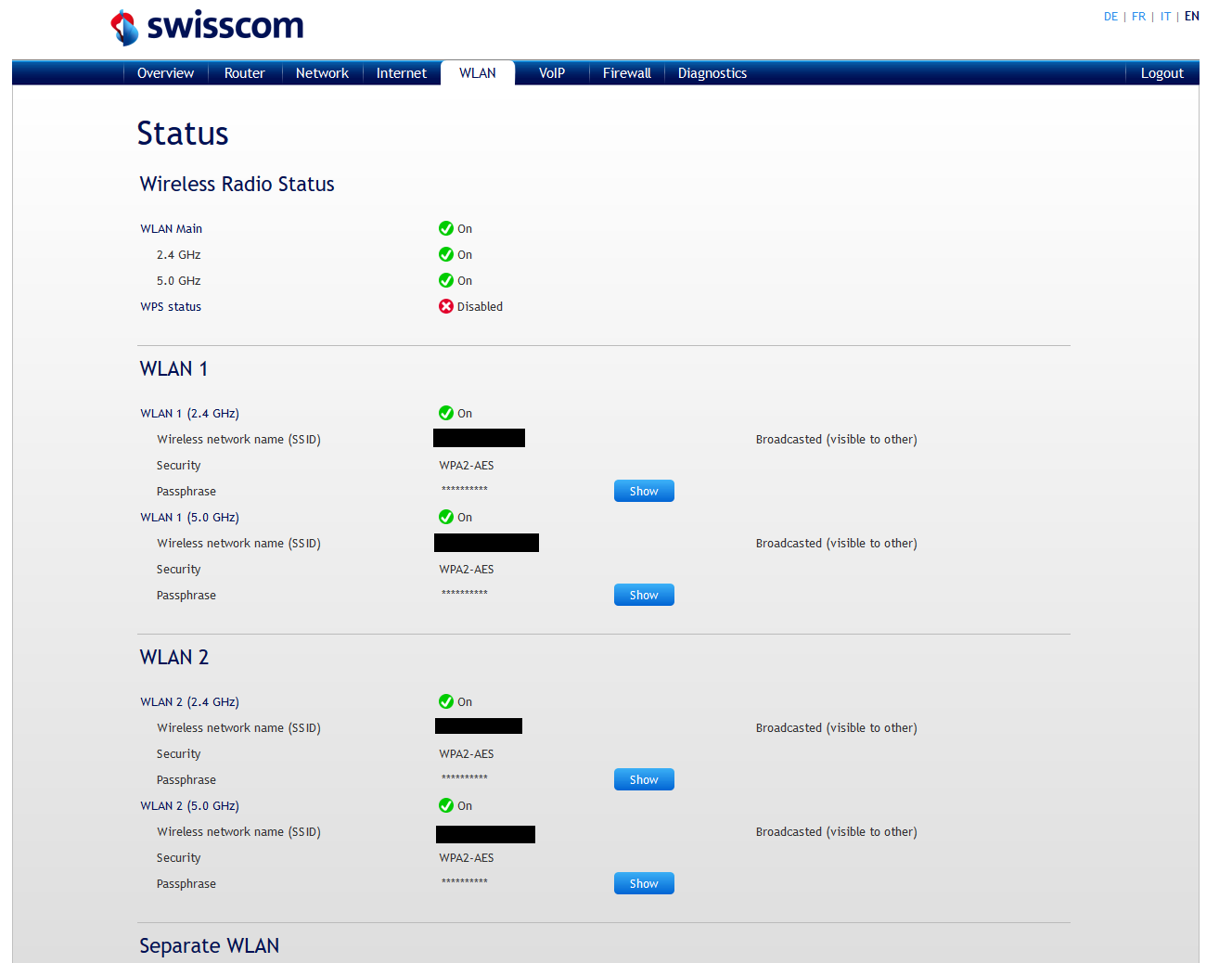Click the status icon for WLAN 2 (2.4 GHz)

[x=446, y=701]
